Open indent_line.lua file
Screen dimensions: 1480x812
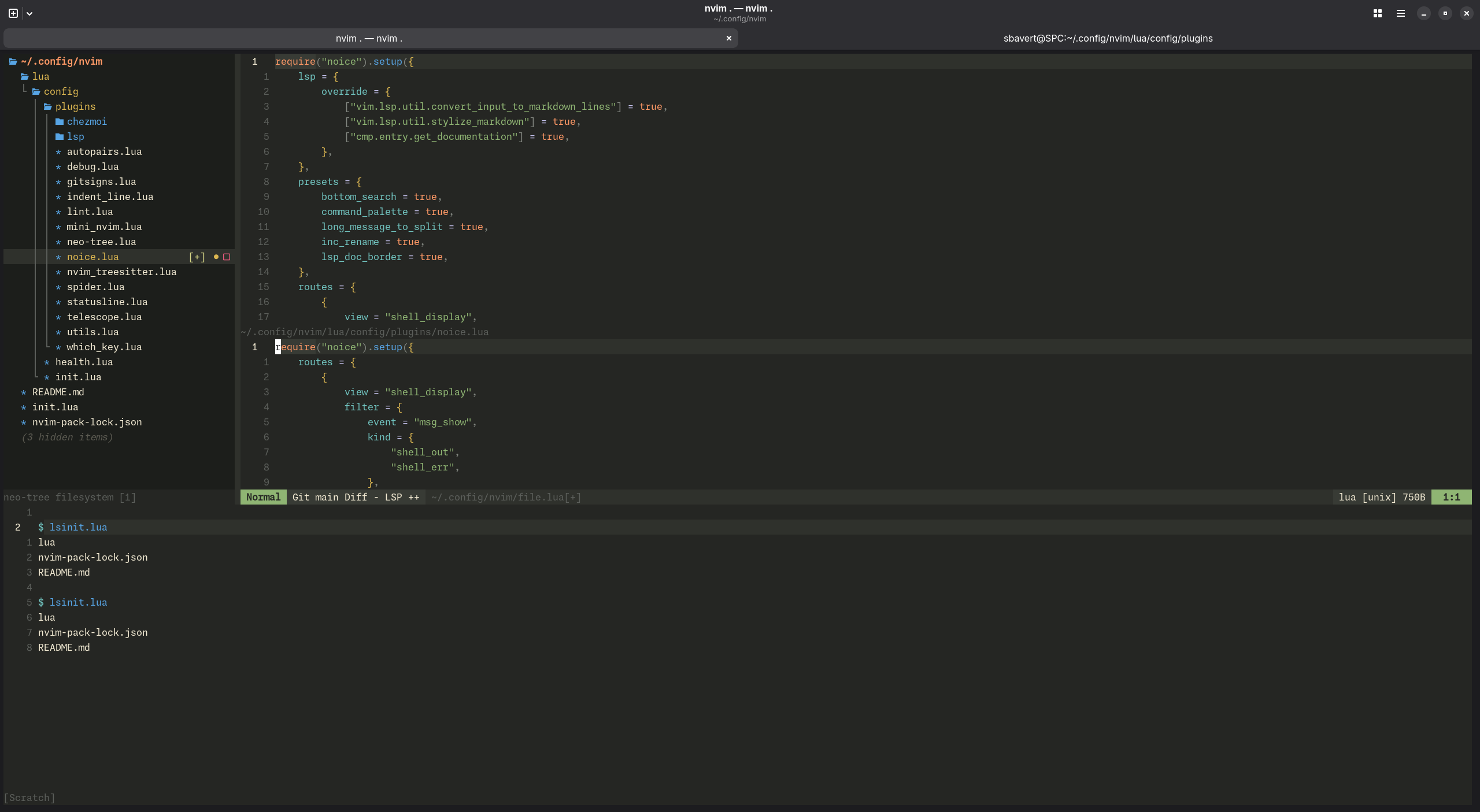[x=110, y=196]
